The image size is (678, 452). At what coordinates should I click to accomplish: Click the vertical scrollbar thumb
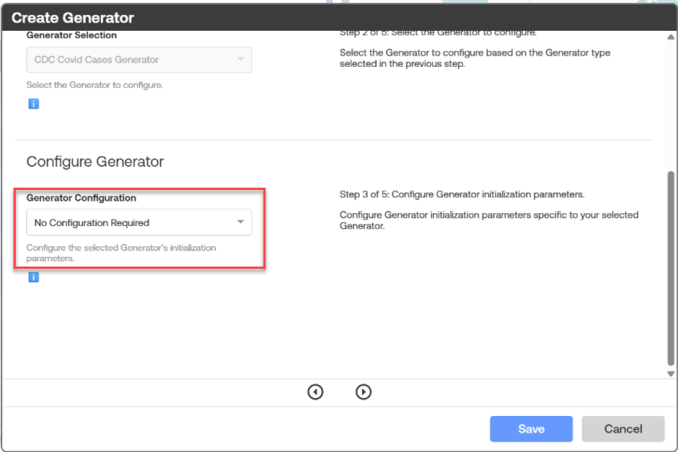tap(671, 268)
